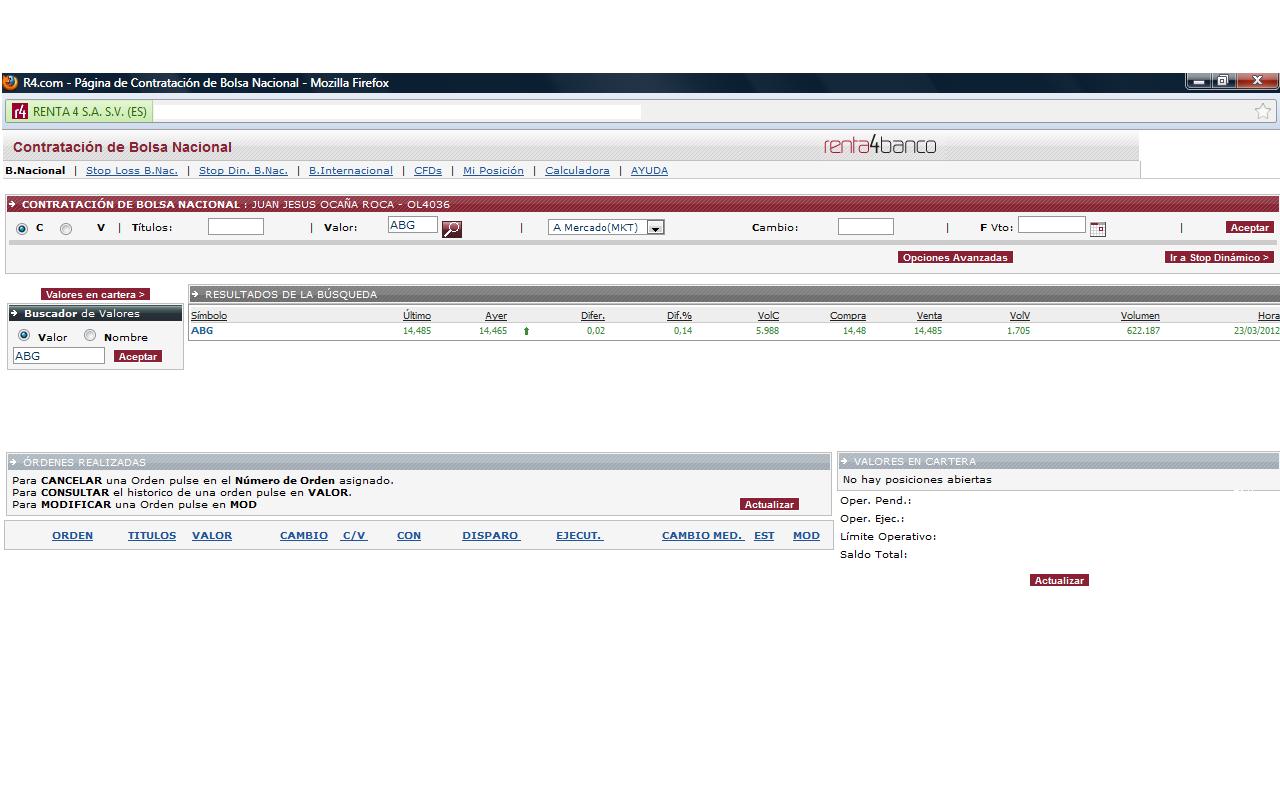Open the Calculadora link

tap(577, 171)
